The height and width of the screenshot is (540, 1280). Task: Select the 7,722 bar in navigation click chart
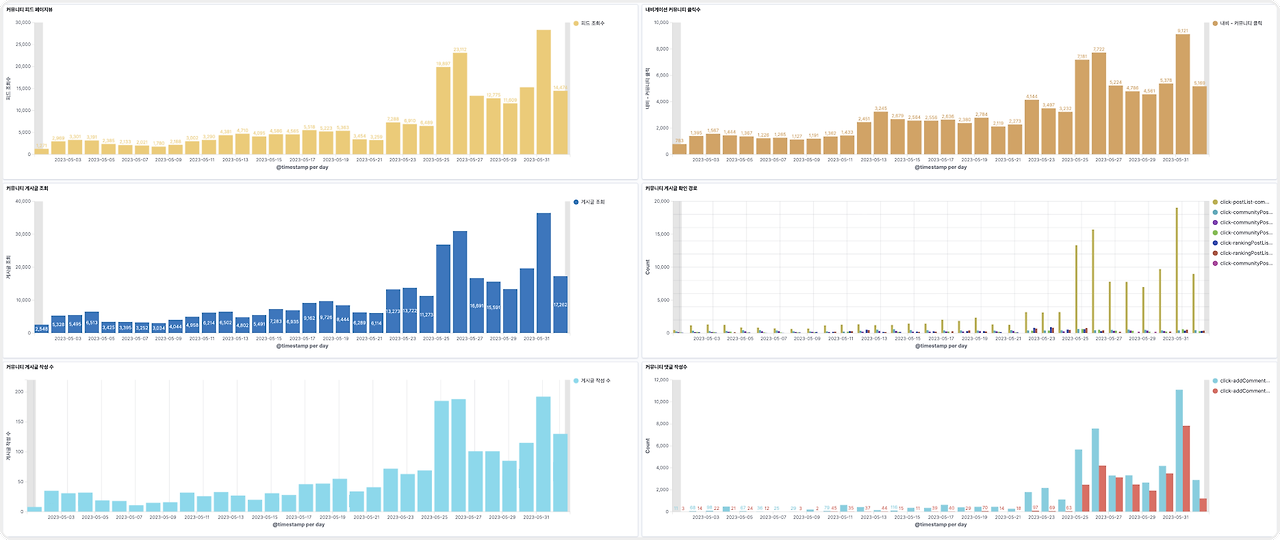click(1099, 104)
